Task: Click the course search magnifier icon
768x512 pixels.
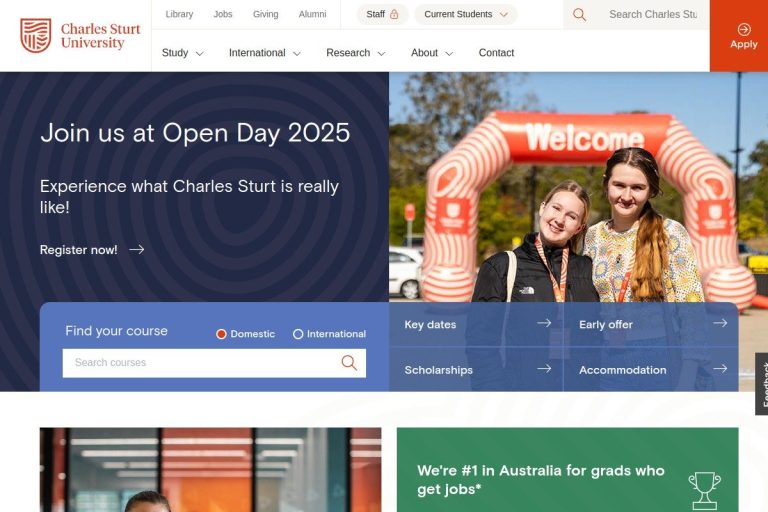Action: [x=349, y=363]
